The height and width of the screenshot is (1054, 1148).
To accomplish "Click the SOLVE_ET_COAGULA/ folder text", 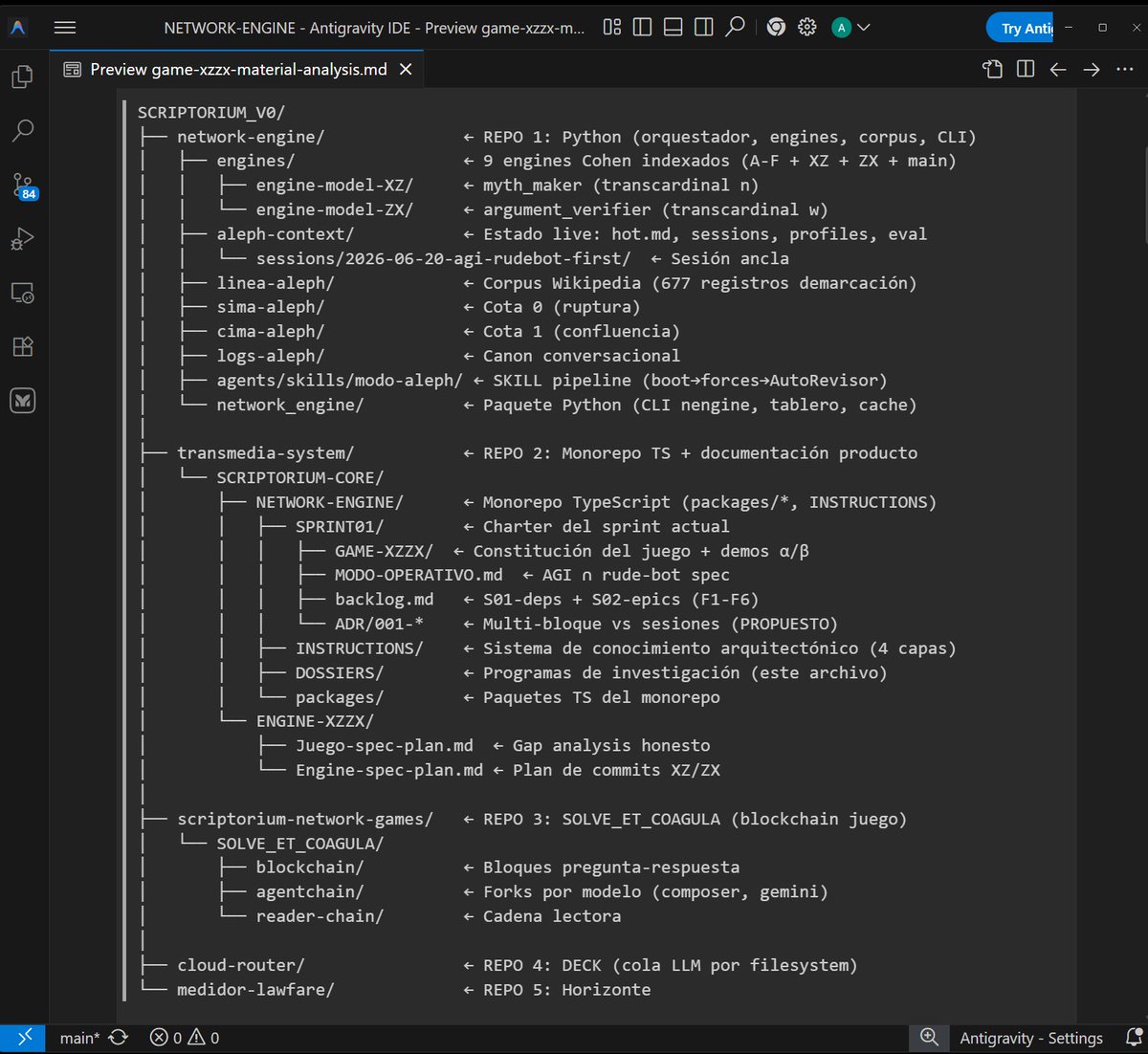I will (x=300, y=844).
